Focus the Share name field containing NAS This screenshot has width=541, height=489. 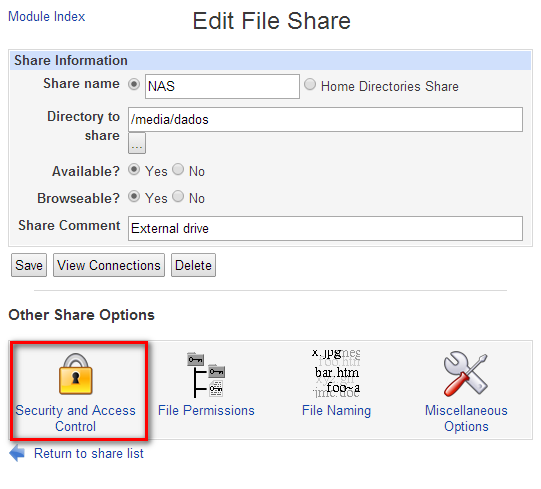pos(222,86)
